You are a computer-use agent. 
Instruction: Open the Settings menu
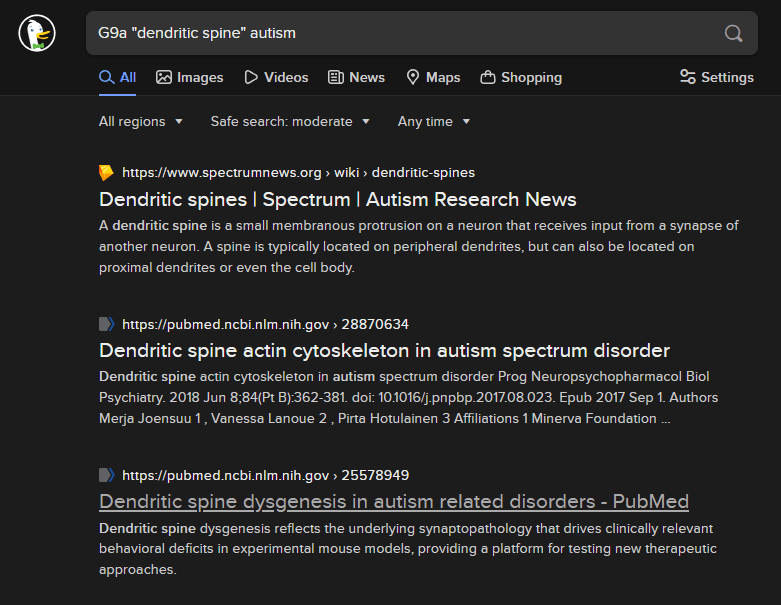(716, 77)
